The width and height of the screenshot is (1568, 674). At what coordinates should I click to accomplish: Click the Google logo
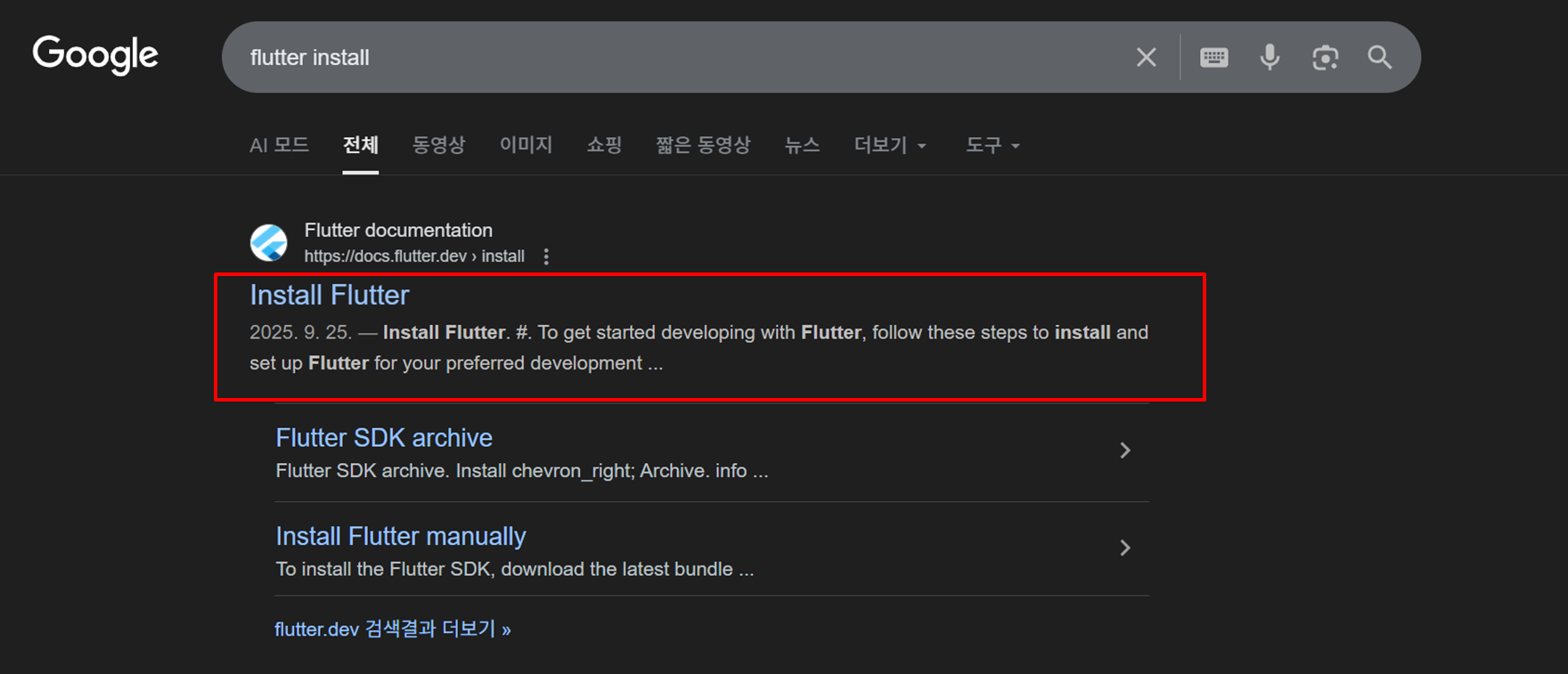(95, 55)
